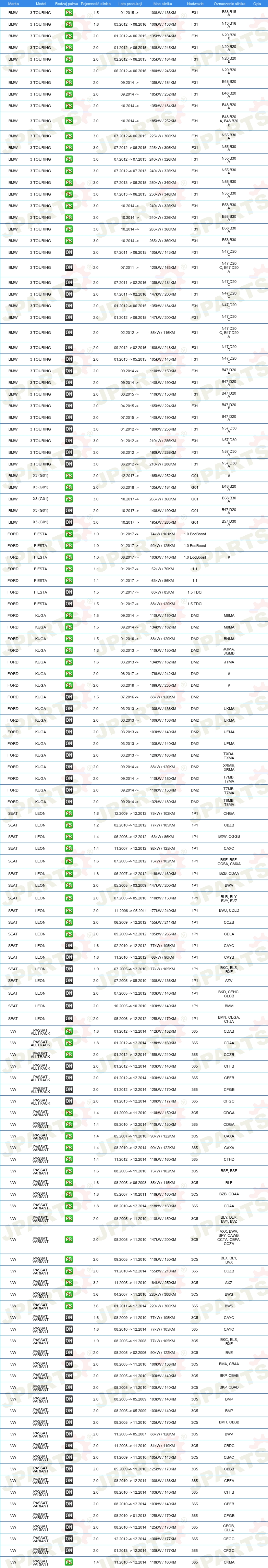Screen dimensions: 268x1568
Task: Click the Moc silnika column header
Action: click(163, 4)
